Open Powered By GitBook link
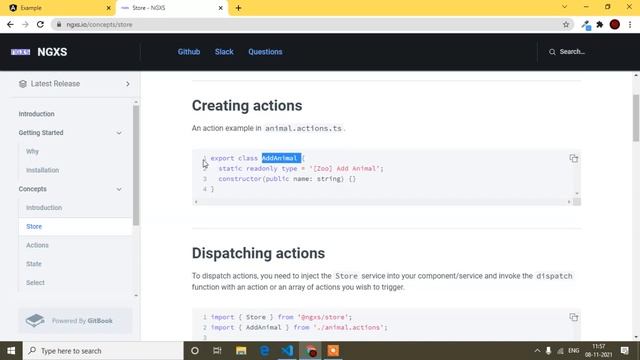 tap(75, 321)
